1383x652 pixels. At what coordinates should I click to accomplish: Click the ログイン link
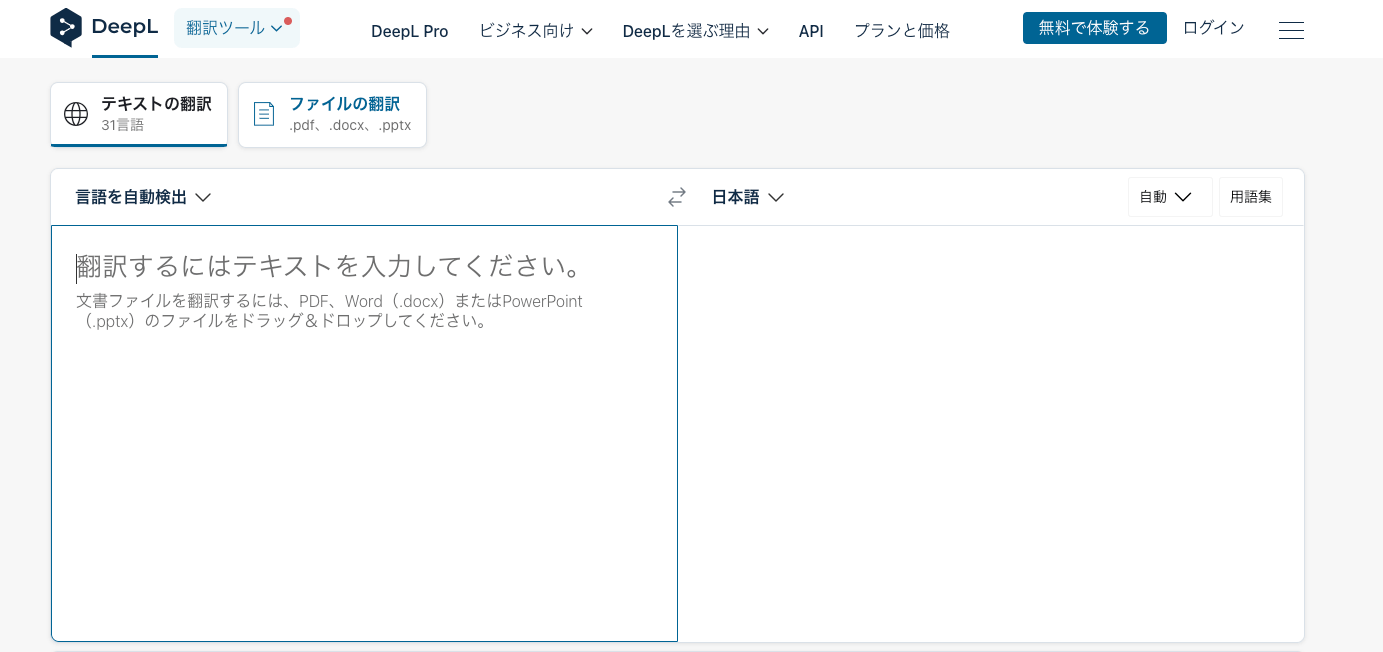coord(1213,28)
